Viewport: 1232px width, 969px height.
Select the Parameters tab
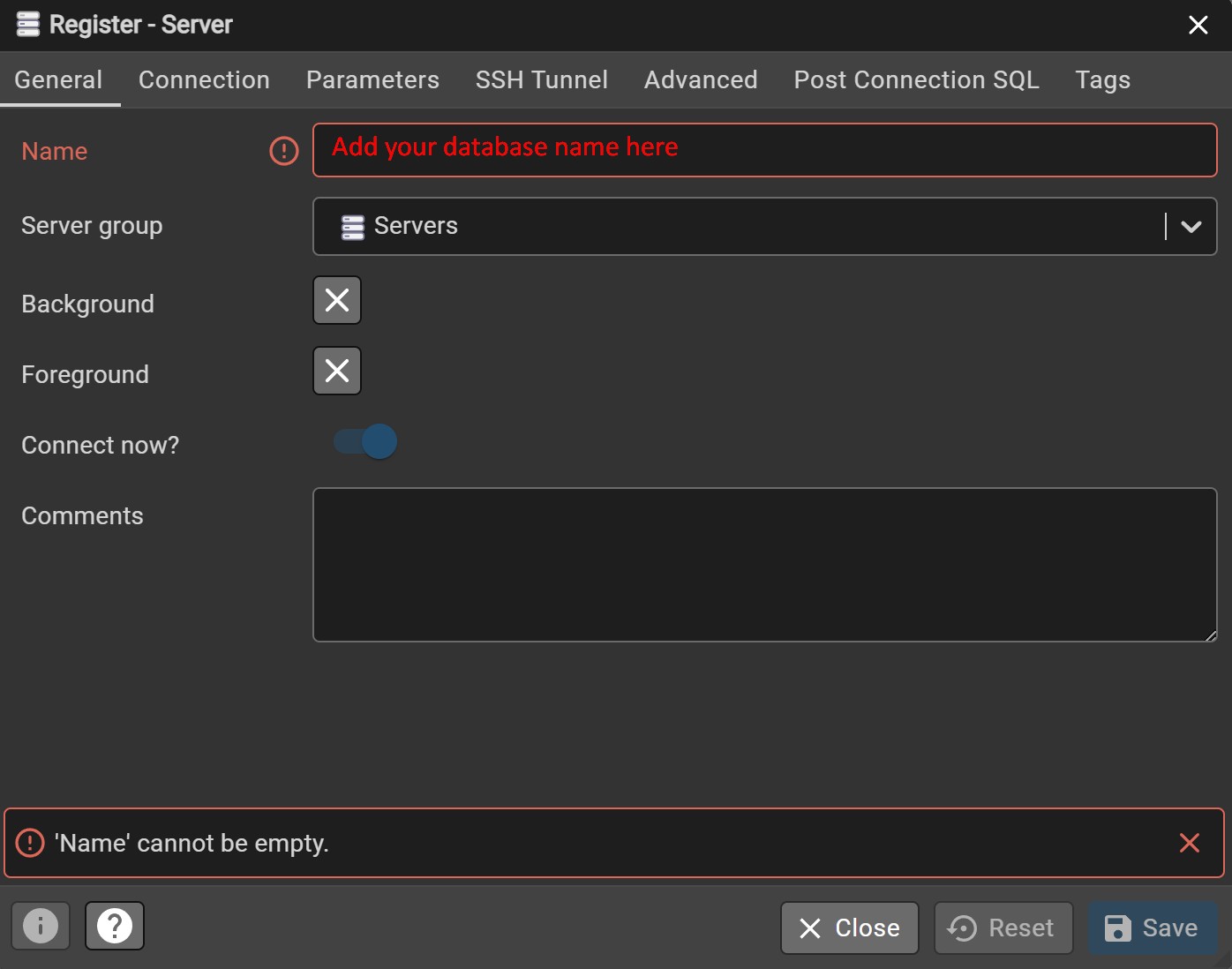click(x=372, y=80)
